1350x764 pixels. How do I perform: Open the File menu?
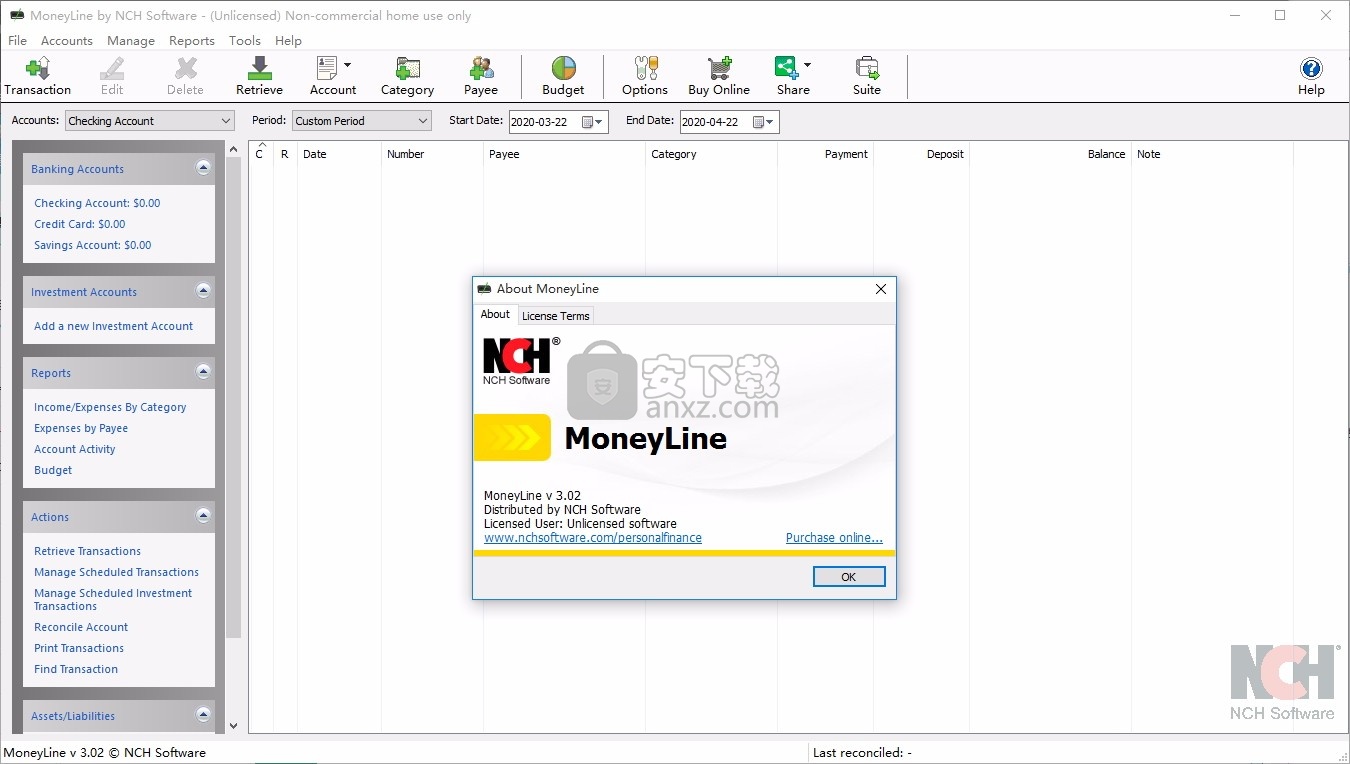coord(17,41)
